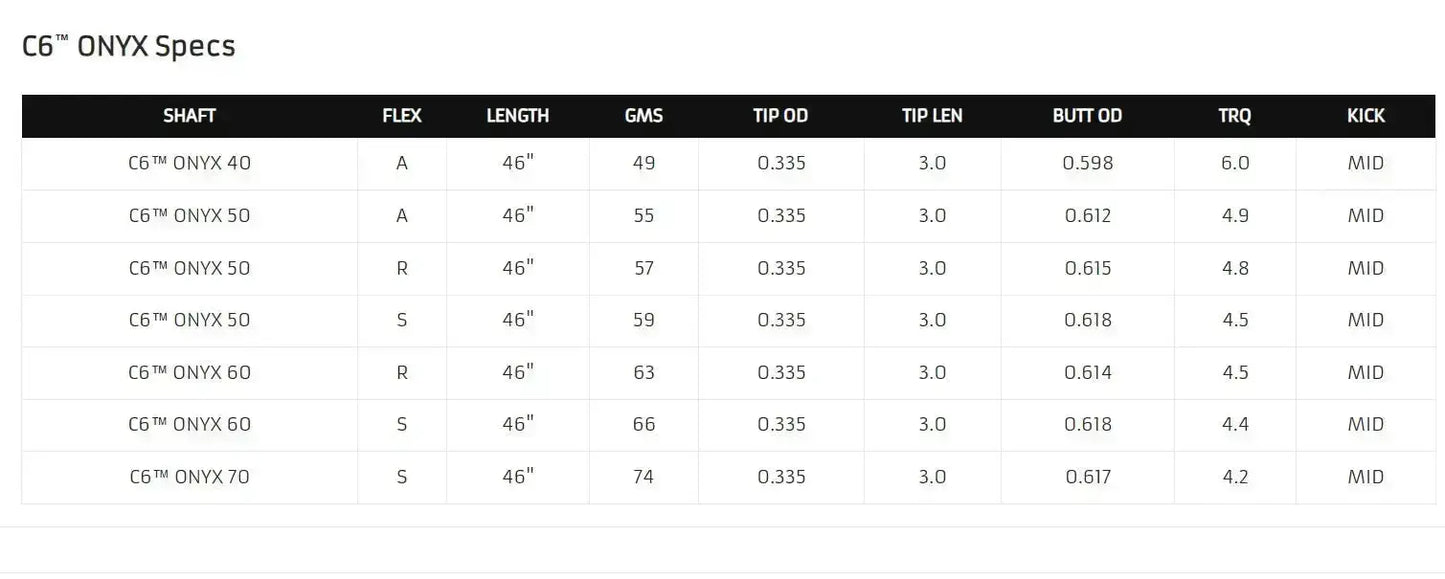Click the 0.612 butt OD value
Screen dimensions: 1445x579
click(x=1087, y=216)
